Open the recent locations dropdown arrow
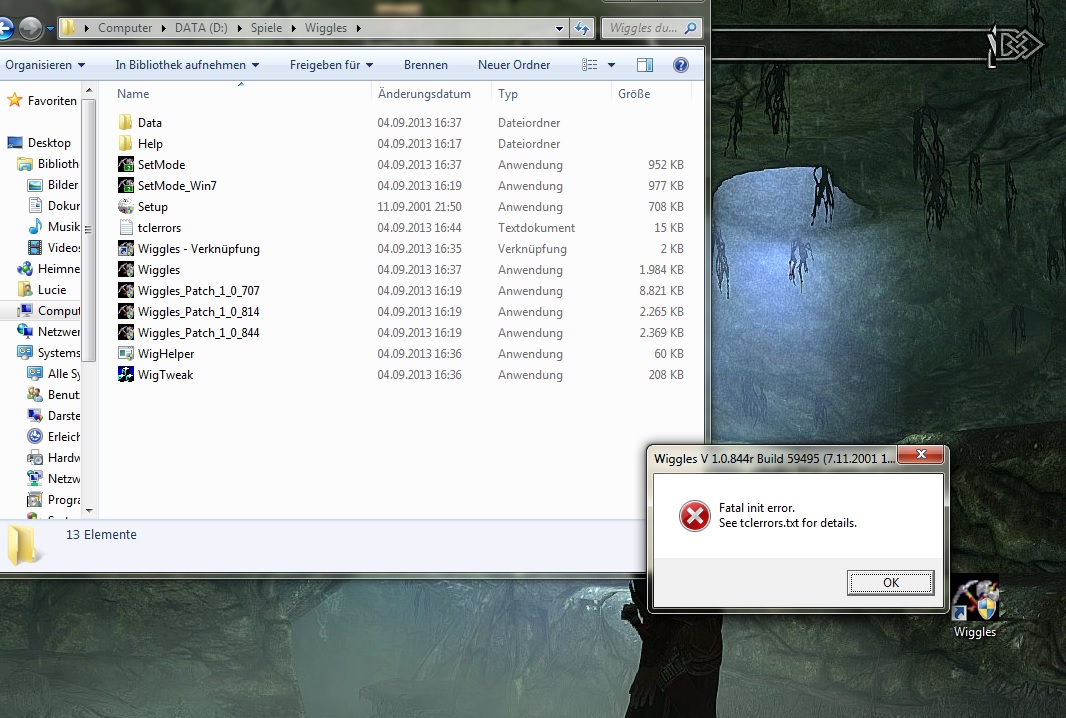 (50, 29)
